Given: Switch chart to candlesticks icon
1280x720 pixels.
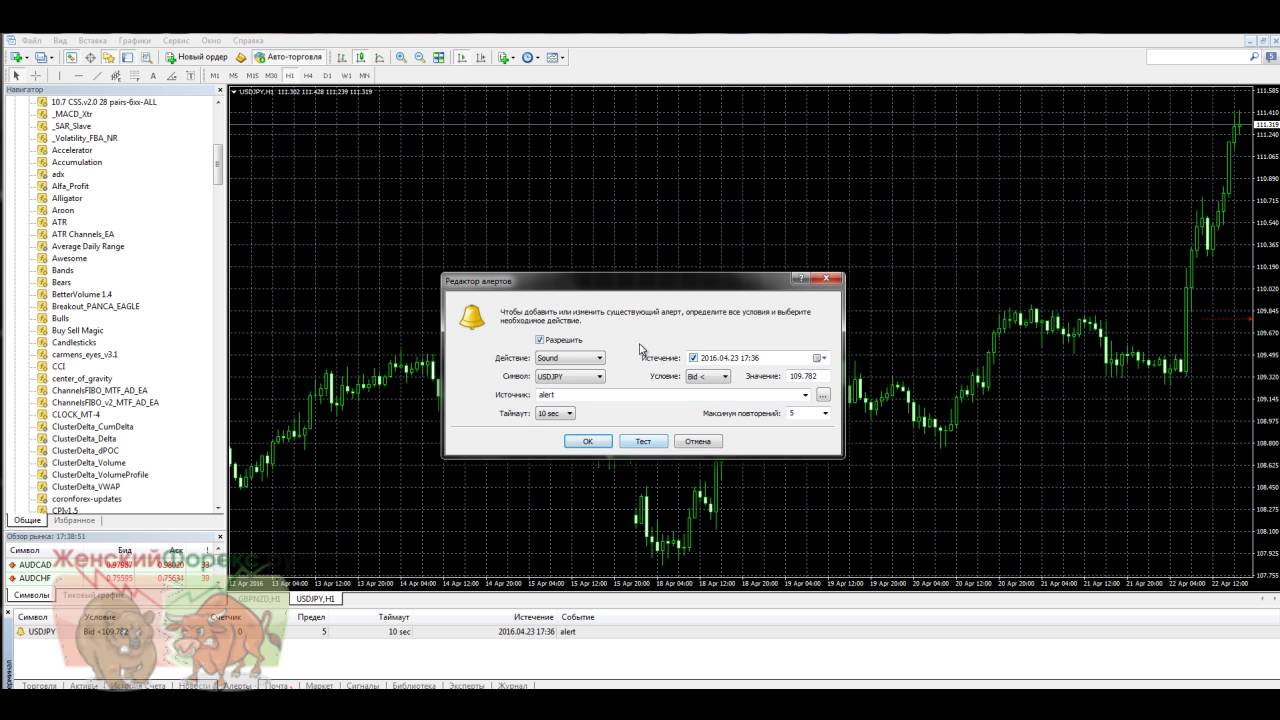Looking at the screenshot, I should pos(360,57).
